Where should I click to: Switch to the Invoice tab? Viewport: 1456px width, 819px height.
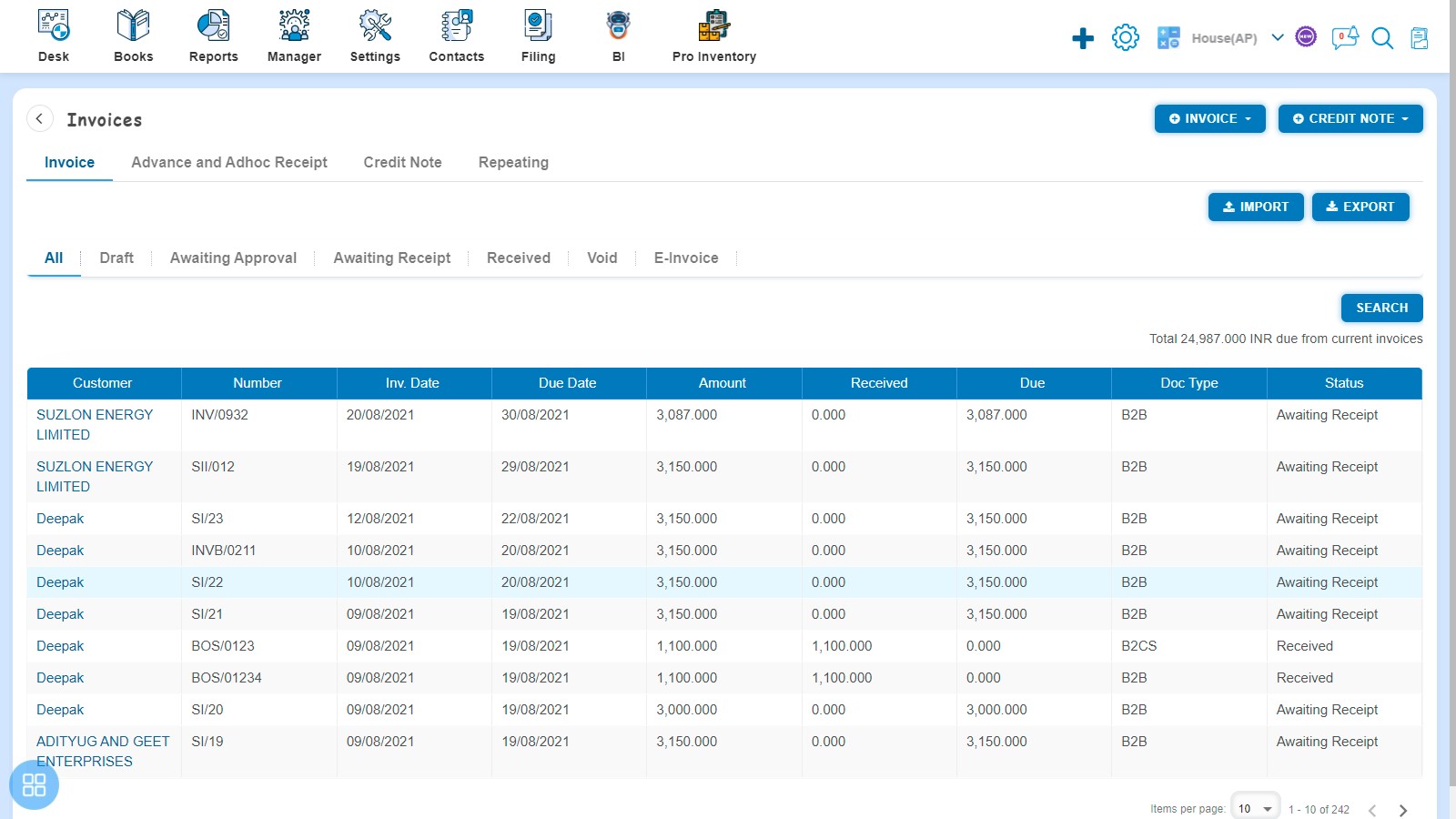(69, 162)
